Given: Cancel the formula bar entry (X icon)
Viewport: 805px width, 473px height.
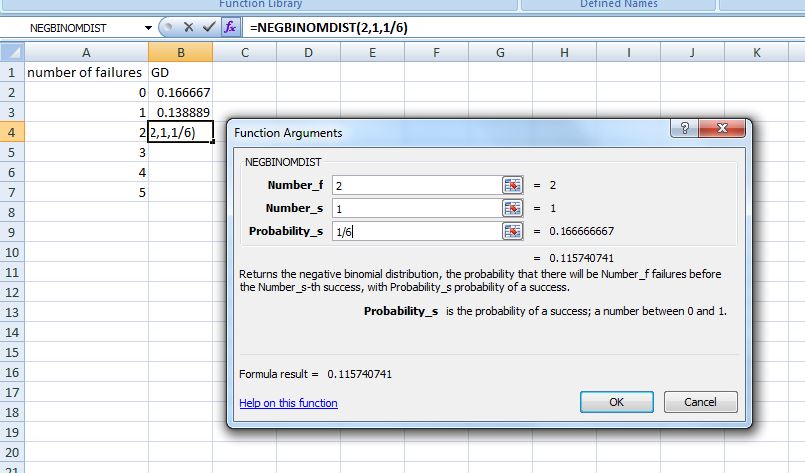Looking at the screenshot, I should [188, 27].
